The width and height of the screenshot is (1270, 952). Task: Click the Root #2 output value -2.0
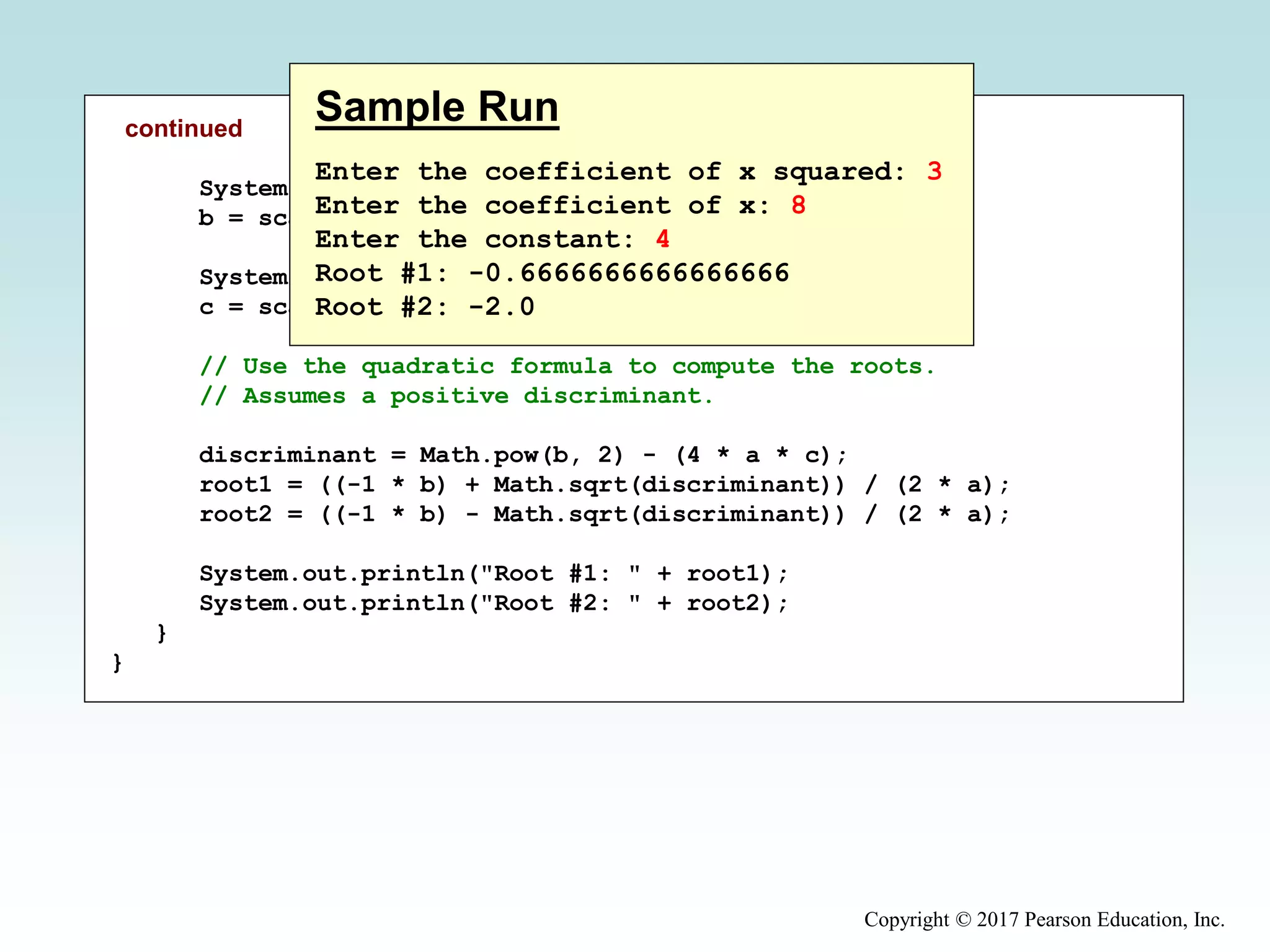point(501,307)
